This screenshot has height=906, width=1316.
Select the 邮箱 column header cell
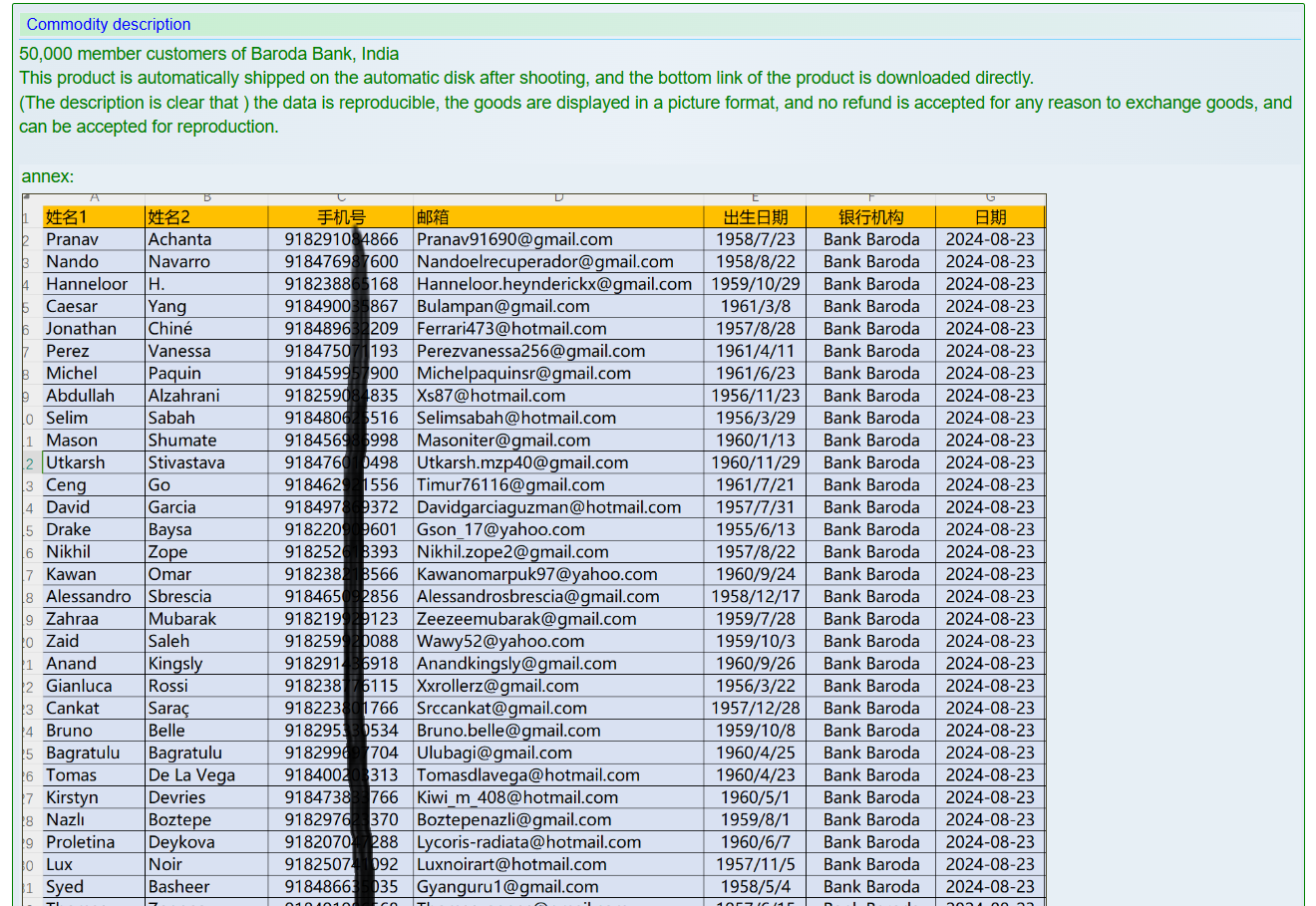pyautogui.click(x=558, y=217)
